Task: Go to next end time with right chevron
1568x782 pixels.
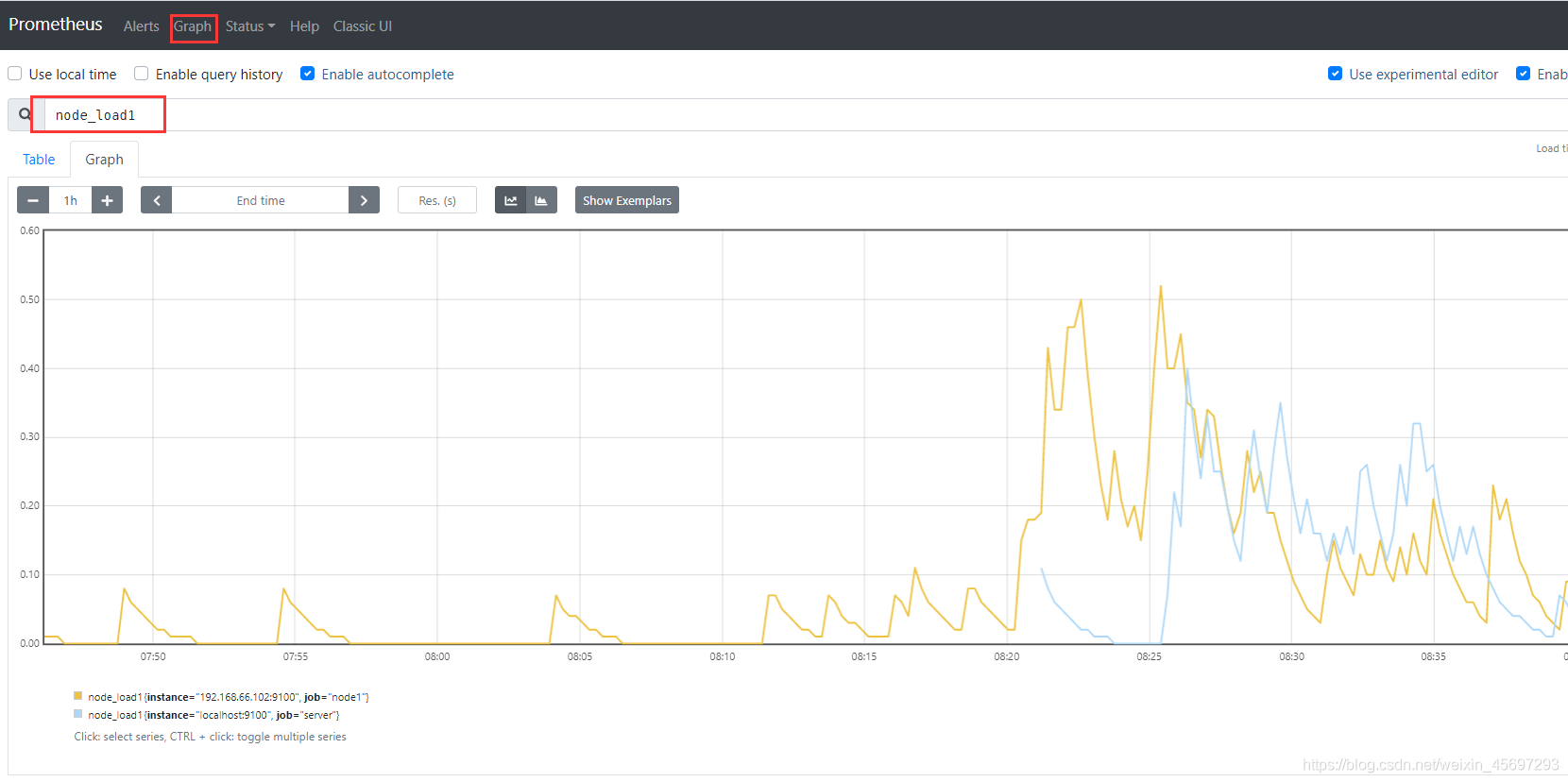Action: click(x=364, y=200)
